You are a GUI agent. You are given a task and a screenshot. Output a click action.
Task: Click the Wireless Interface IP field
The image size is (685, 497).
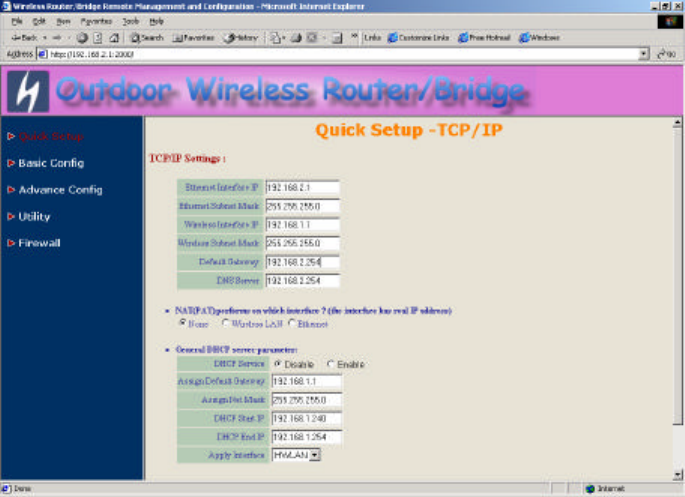(302, 224)
